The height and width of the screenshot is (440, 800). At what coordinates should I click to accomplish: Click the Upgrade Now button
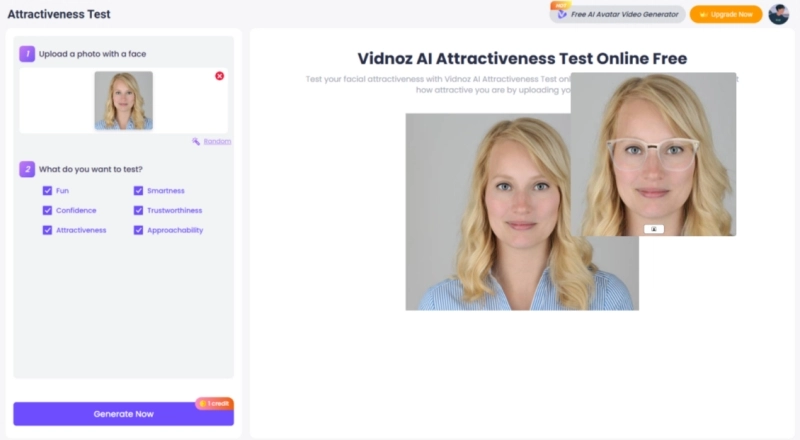726,14
